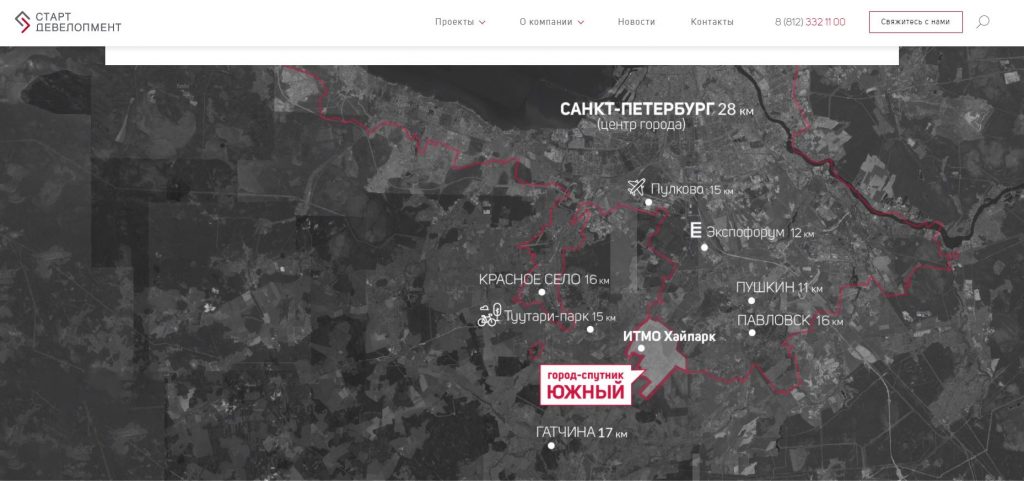Click the Пушкин 11 км label
1024x481 pixels.
[x=779, y=288]
